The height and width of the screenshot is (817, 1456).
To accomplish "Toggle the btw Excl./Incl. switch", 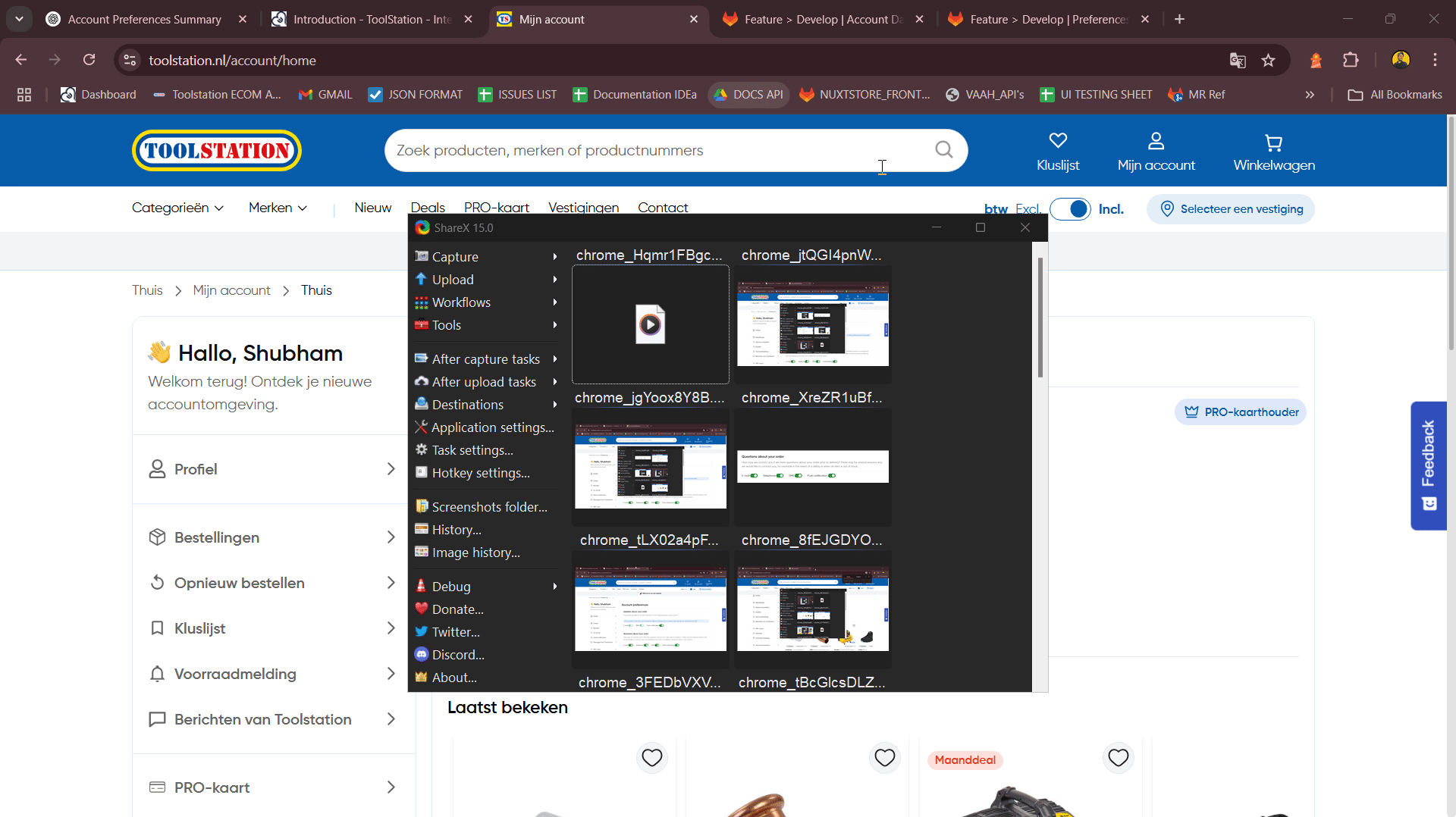I will (x=1070, y=209).
